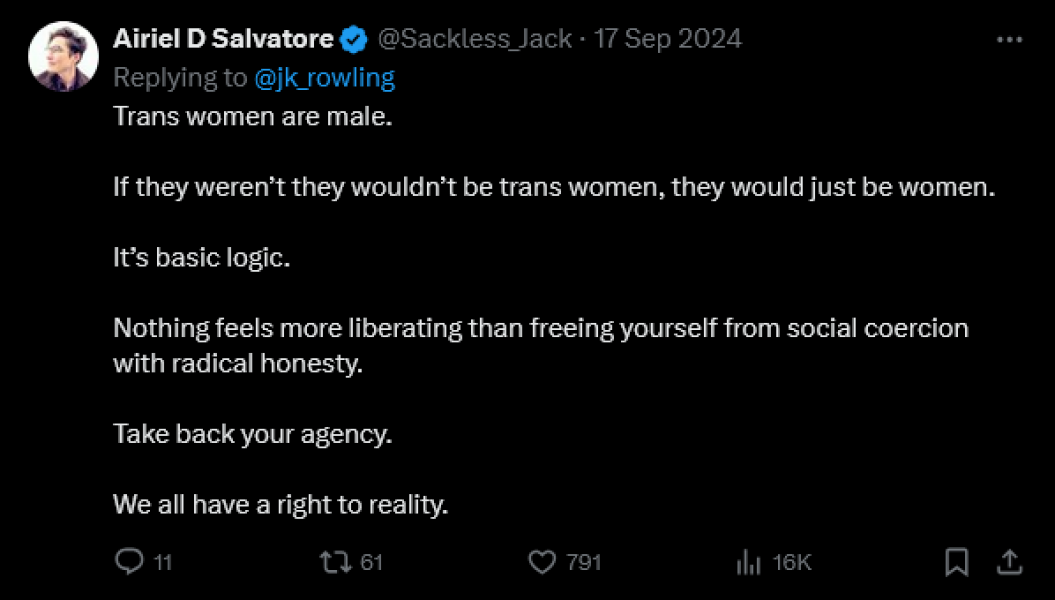Image resolution: width=1055 pixels, height=600 pixels.
Task: Click the reply count 11
Action: point(163,563)
